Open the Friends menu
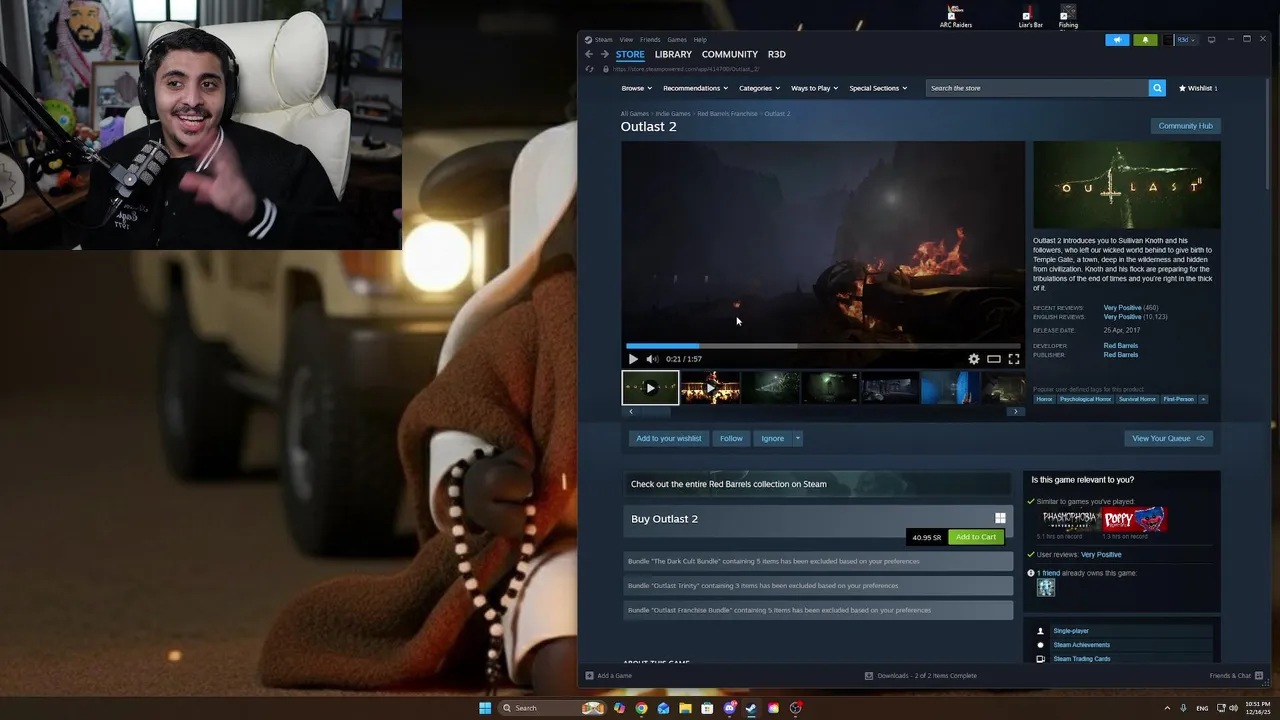Screen dimensions: 1280x720 (650, 40)
